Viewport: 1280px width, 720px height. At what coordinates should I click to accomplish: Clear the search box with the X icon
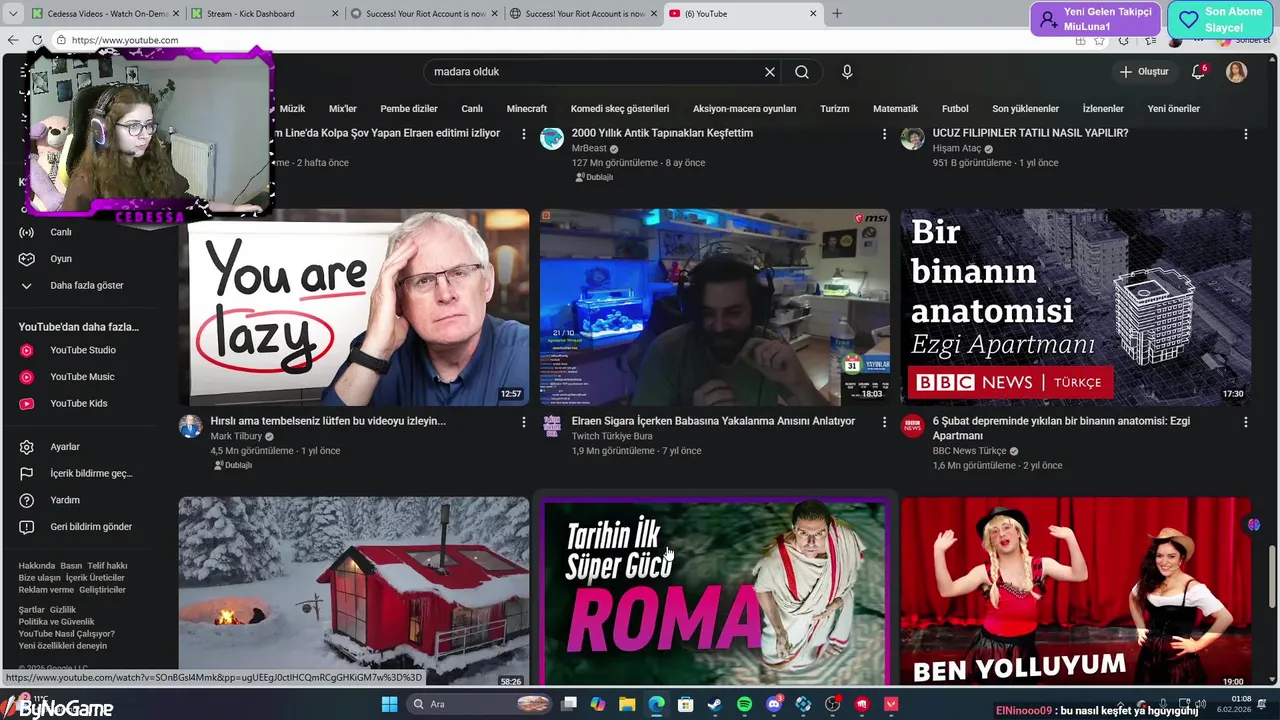pyautogui.click(x=770, y=72)
